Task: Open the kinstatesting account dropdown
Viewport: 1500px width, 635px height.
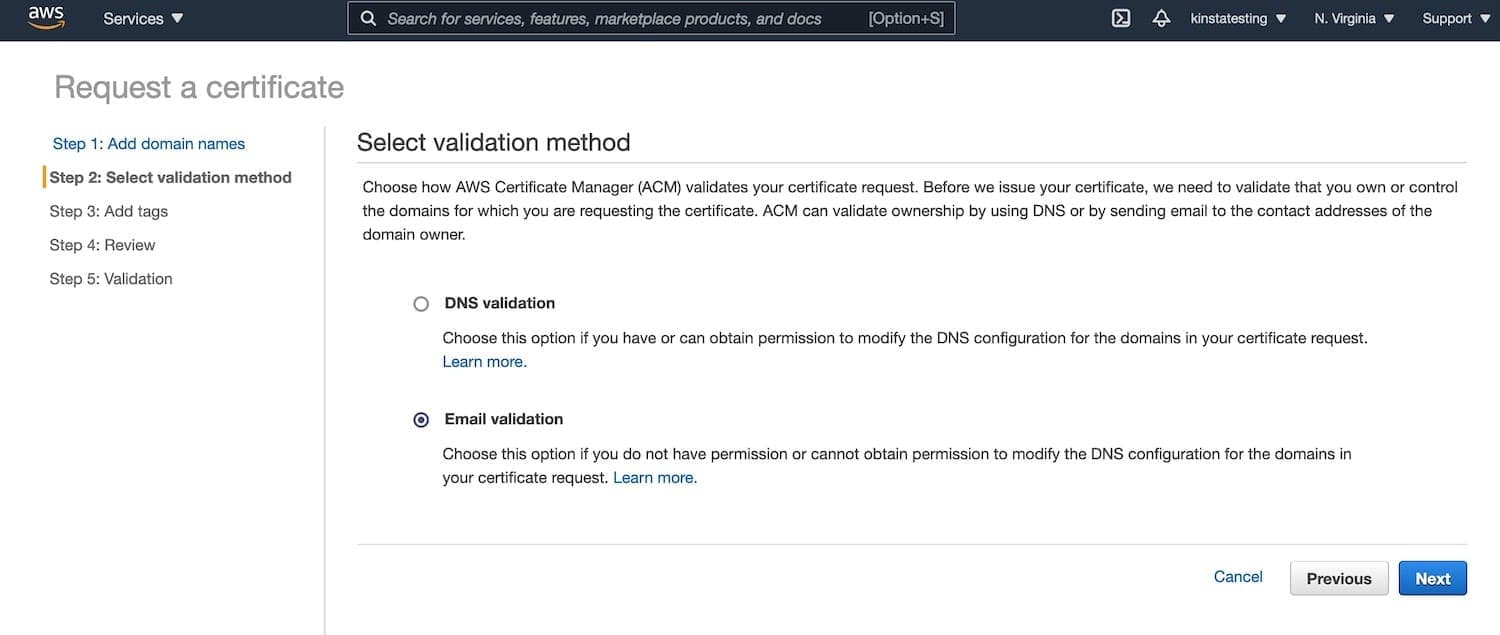Action: tap(1237, 18)
